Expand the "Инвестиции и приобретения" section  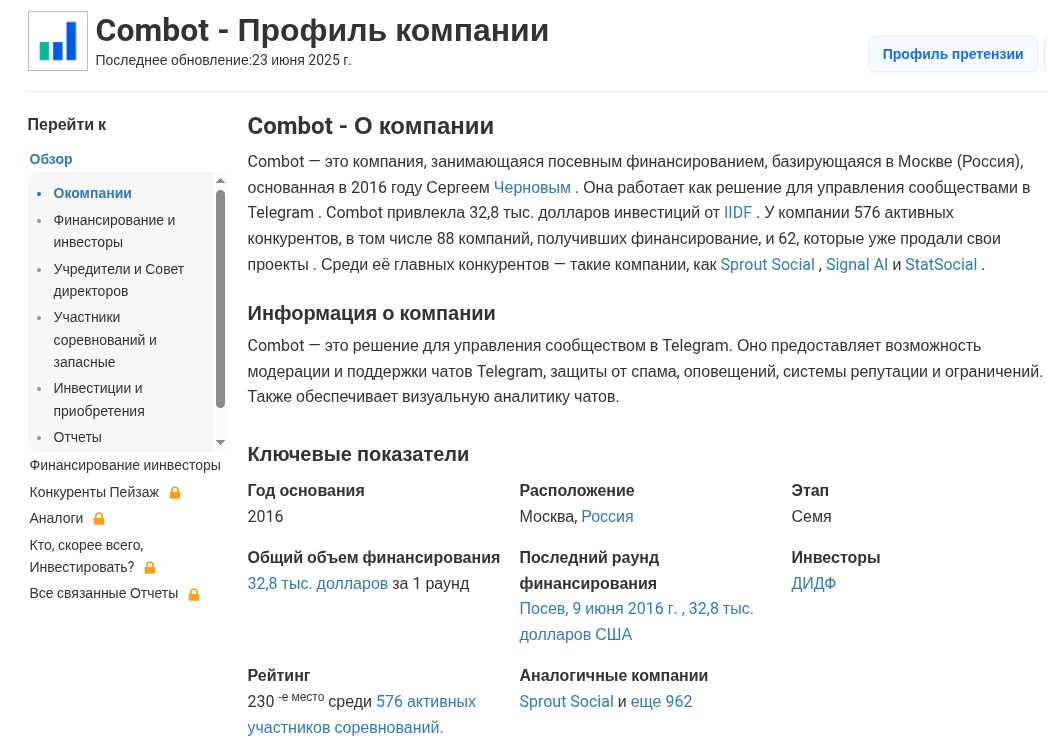pyautogui.click(x=98, y=399)
